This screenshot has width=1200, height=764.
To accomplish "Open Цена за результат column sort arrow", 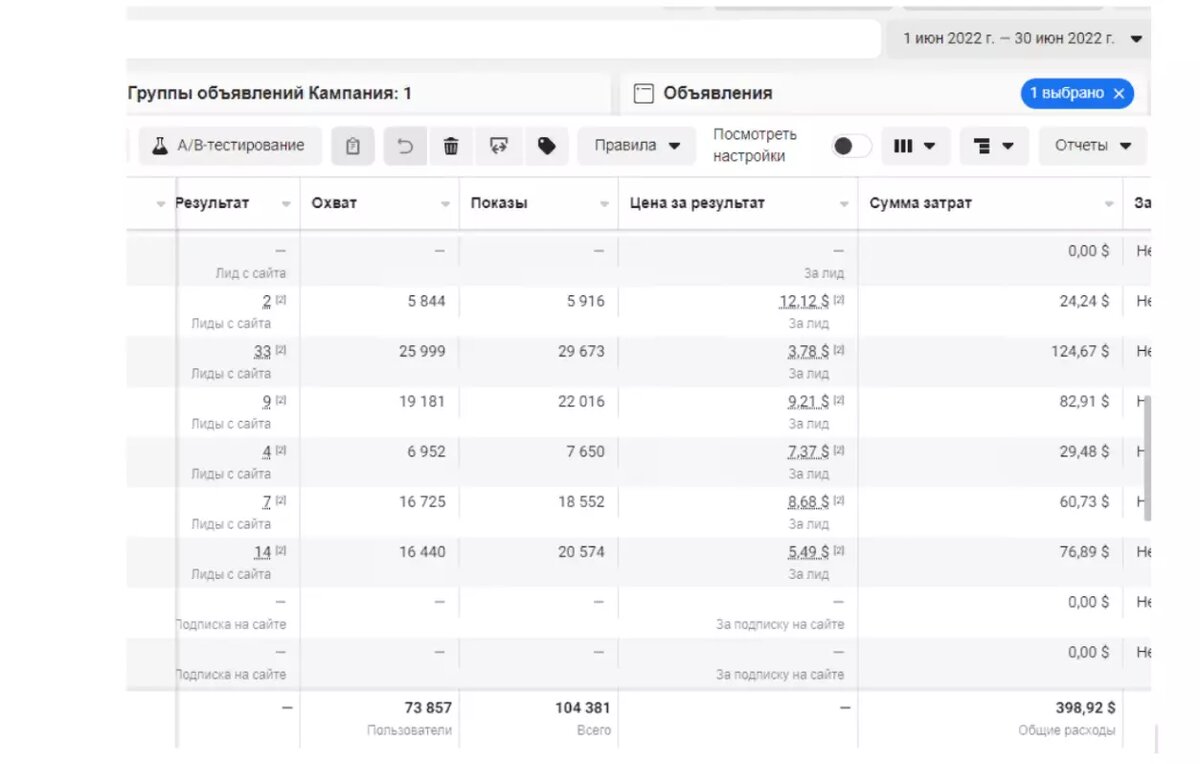I will coord(843,204).
